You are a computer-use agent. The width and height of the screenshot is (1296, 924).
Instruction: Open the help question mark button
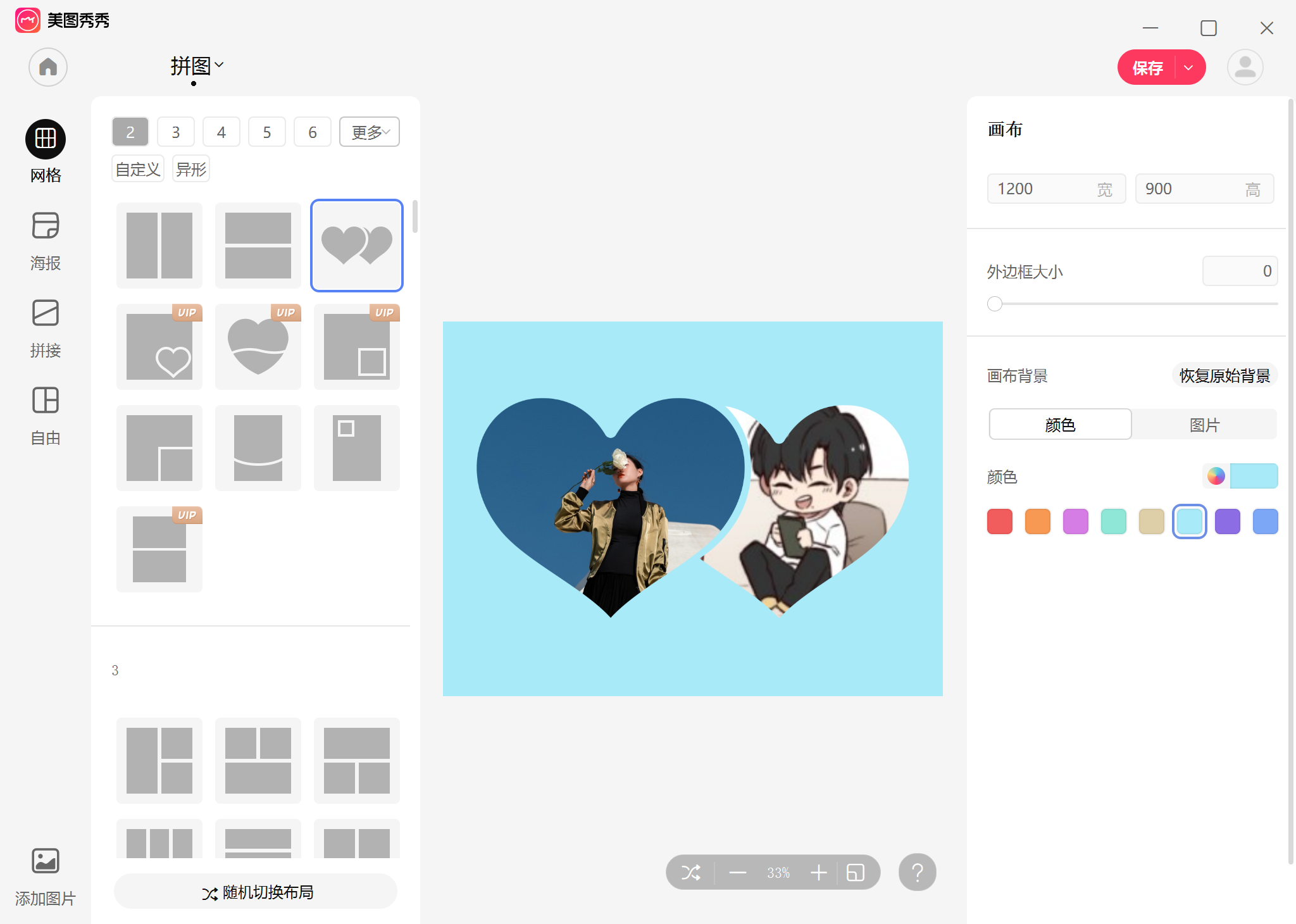[917, 873]
